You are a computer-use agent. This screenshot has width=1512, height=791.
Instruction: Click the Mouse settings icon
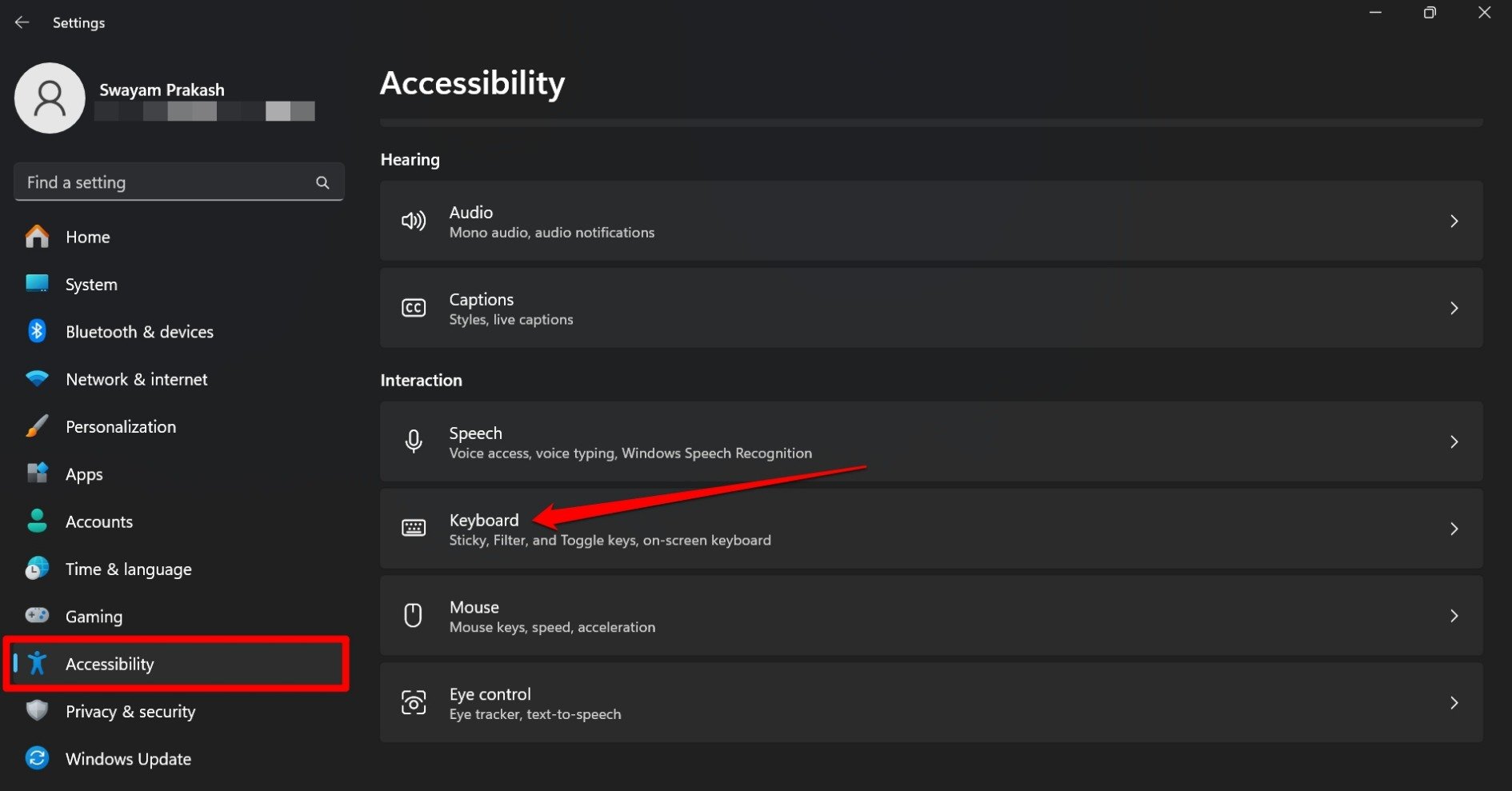[x=414, y=616]
